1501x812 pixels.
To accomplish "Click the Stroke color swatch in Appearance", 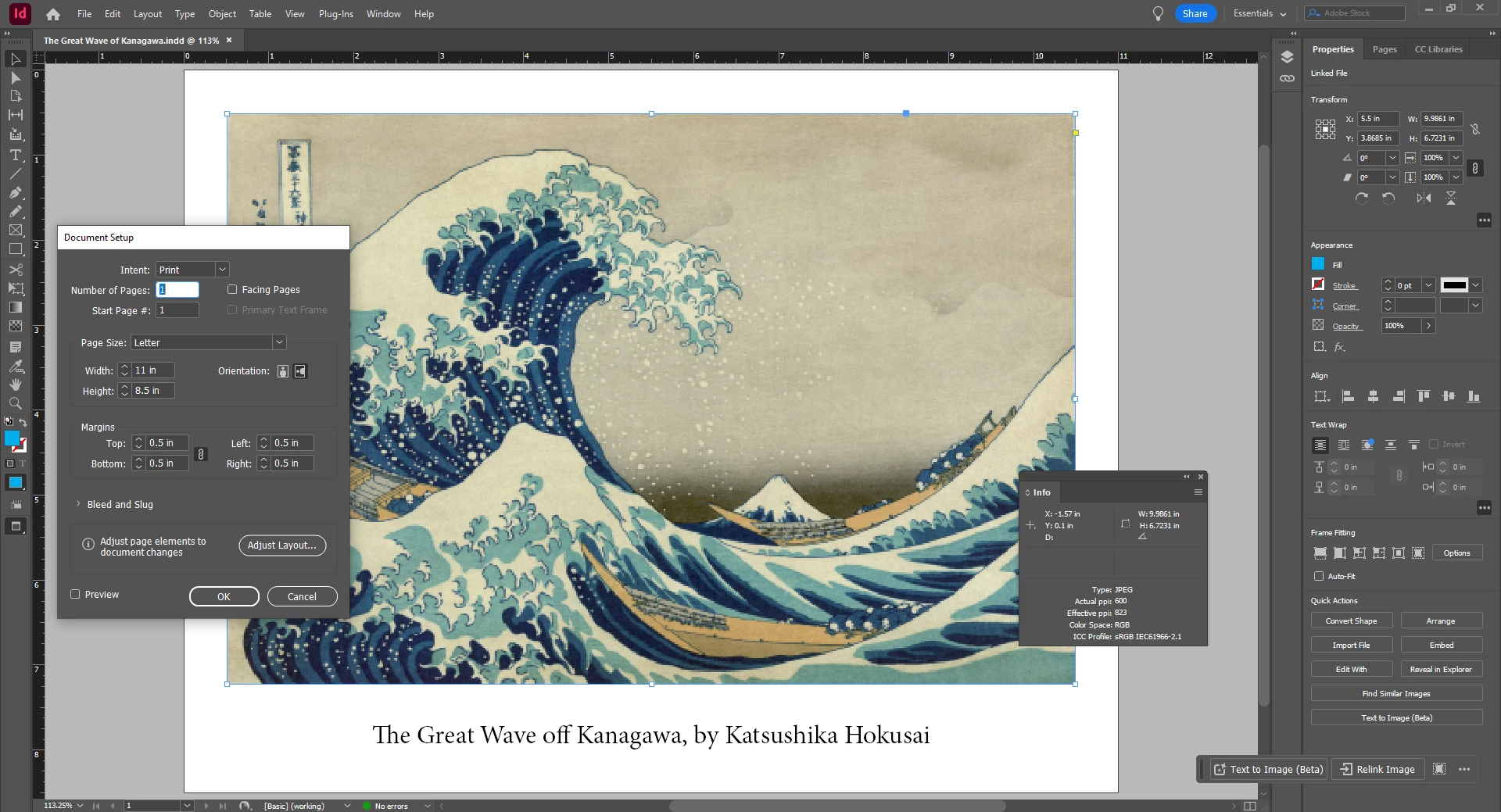I will 1318,284.
